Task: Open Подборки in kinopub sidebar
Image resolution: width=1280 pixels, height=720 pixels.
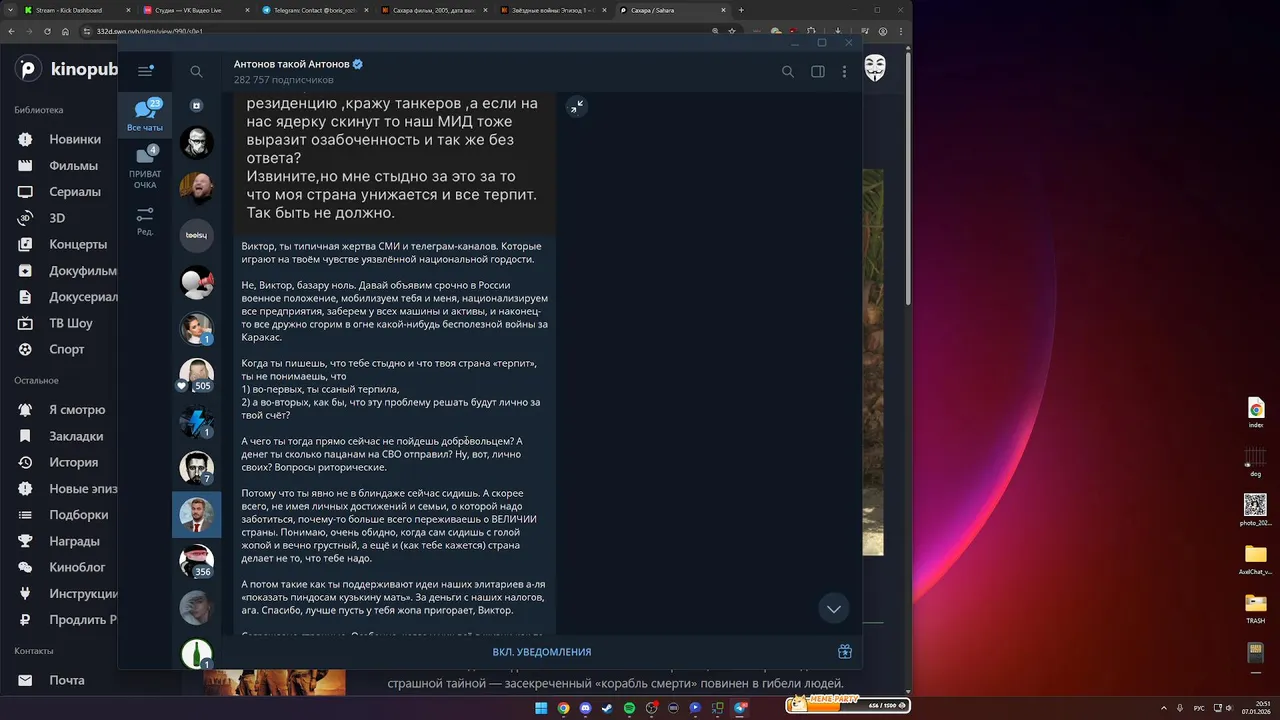Action: [79, 515]
